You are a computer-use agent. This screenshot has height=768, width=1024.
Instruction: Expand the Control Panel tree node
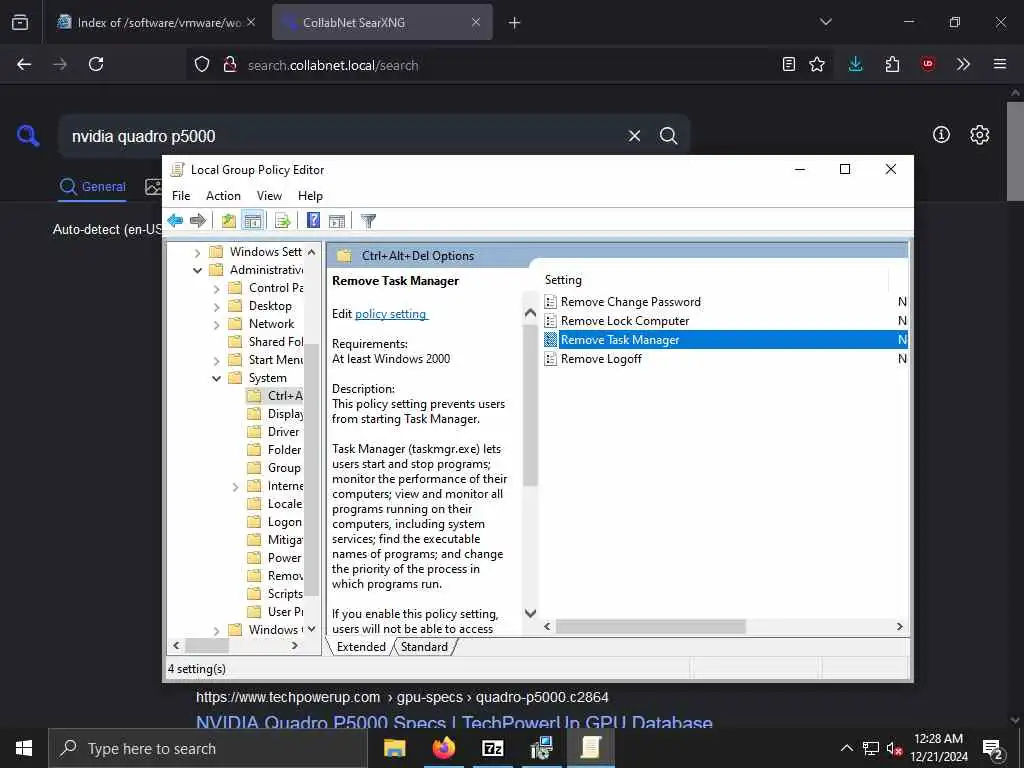(x=216, y=288)
